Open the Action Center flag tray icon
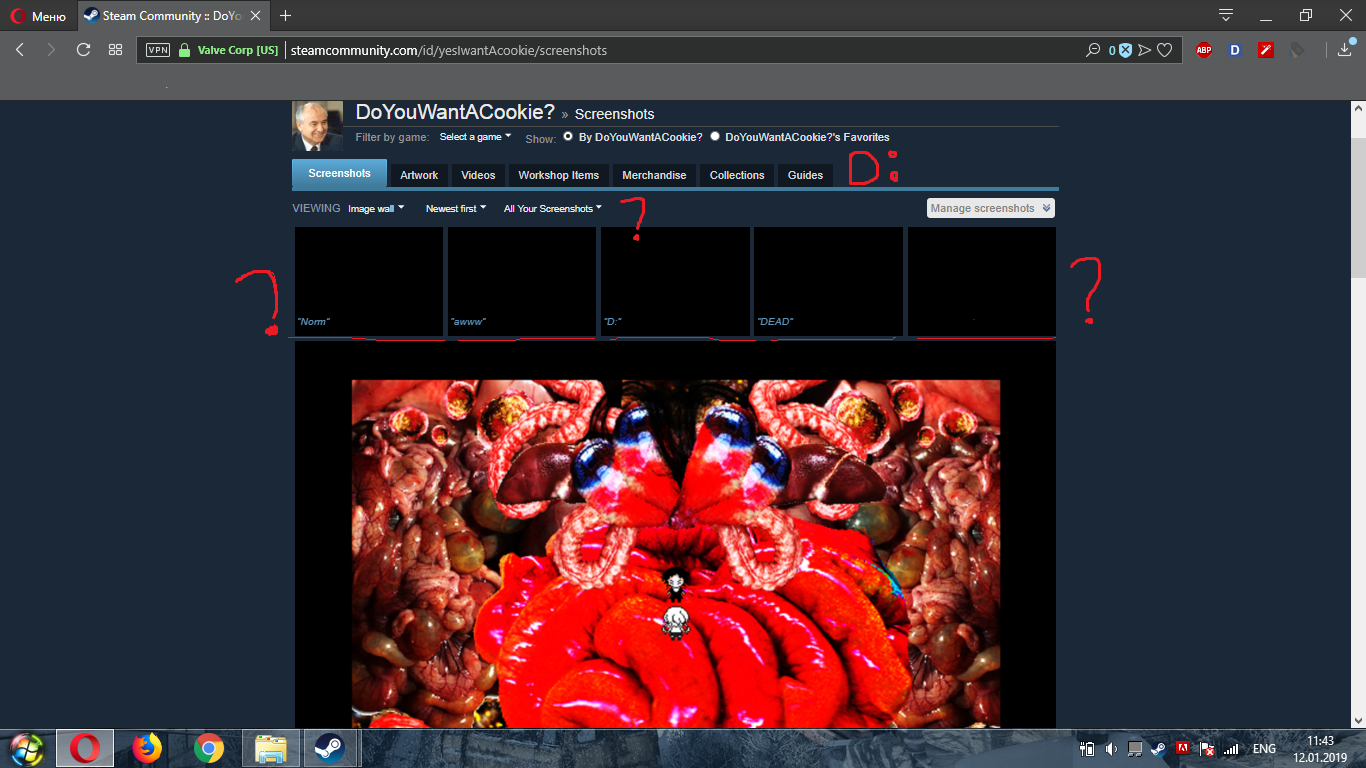This screenshot has height=768, width=1366. pyautogui.click(x=1207, y=748)
